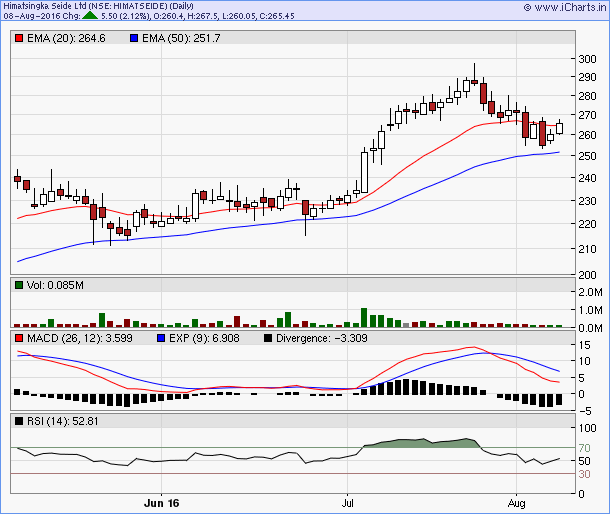Click the 2.0M volume axis label
The height and width of the screenshot is (514, 610).
[x=590, y=292]
